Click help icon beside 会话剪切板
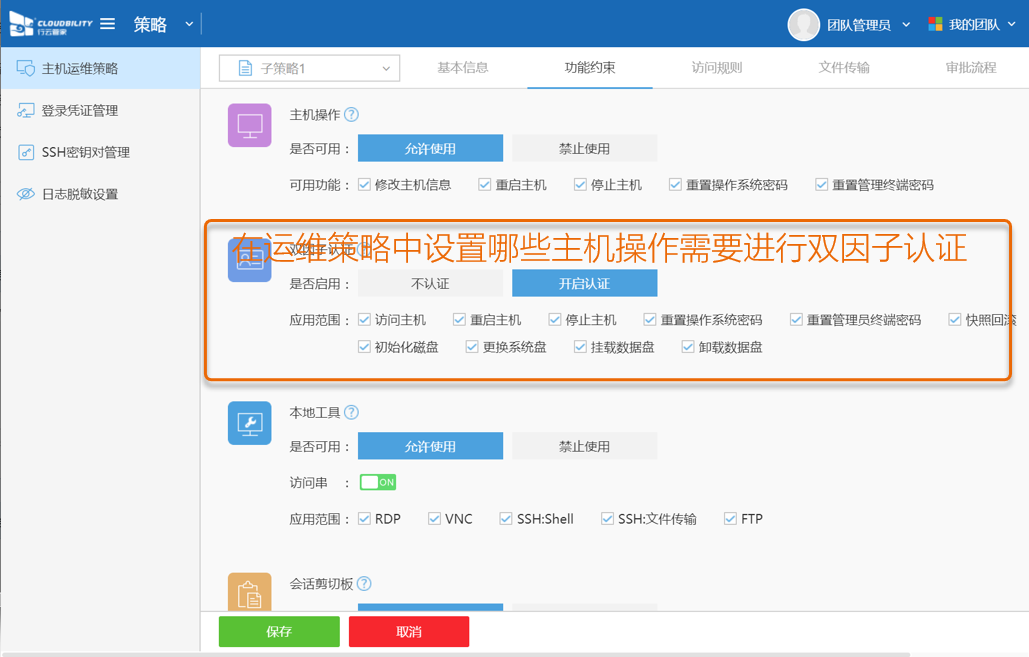The width and height of the screenshot is (1029, 657). click(365, 584)
